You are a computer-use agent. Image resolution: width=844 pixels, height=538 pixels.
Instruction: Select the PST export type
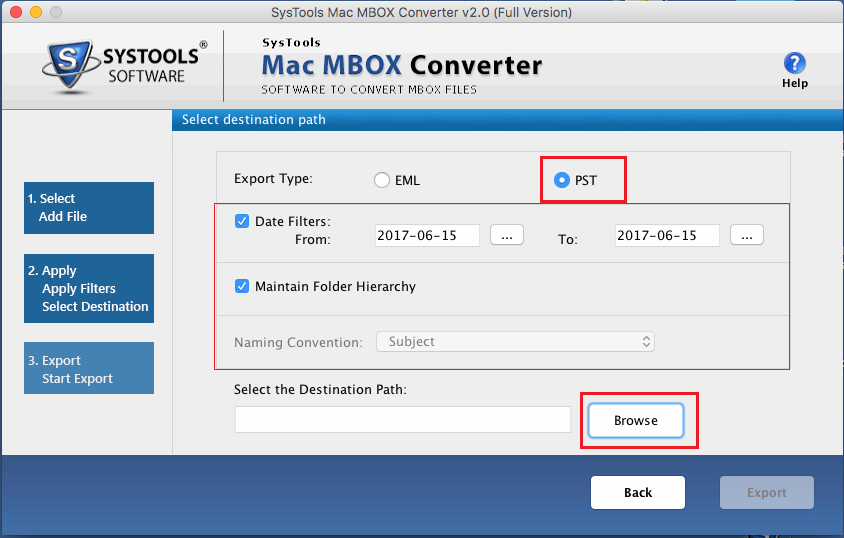[x=561, y=181]
